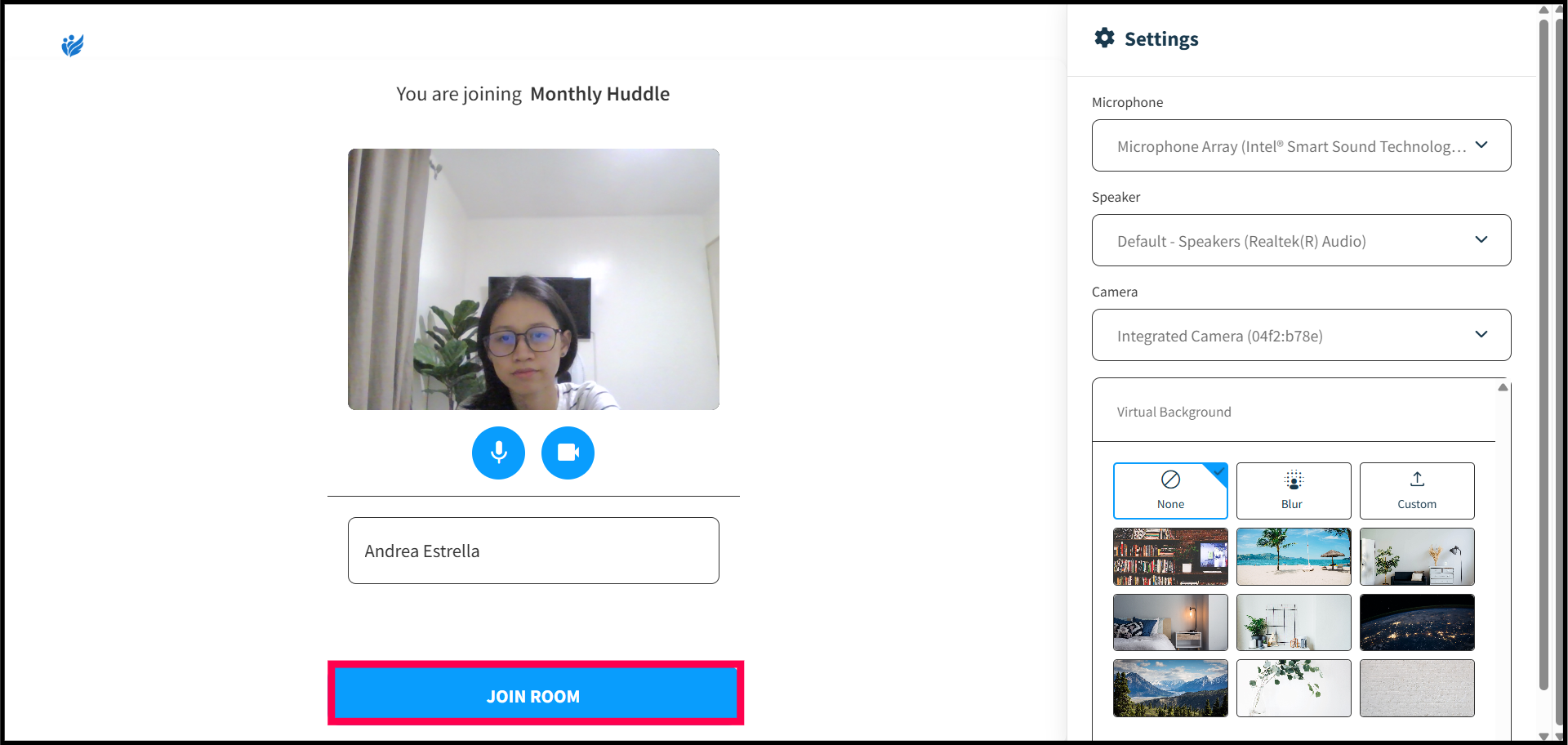Select the None background option
The image size is (1568, 745).
coord(1169,491)
